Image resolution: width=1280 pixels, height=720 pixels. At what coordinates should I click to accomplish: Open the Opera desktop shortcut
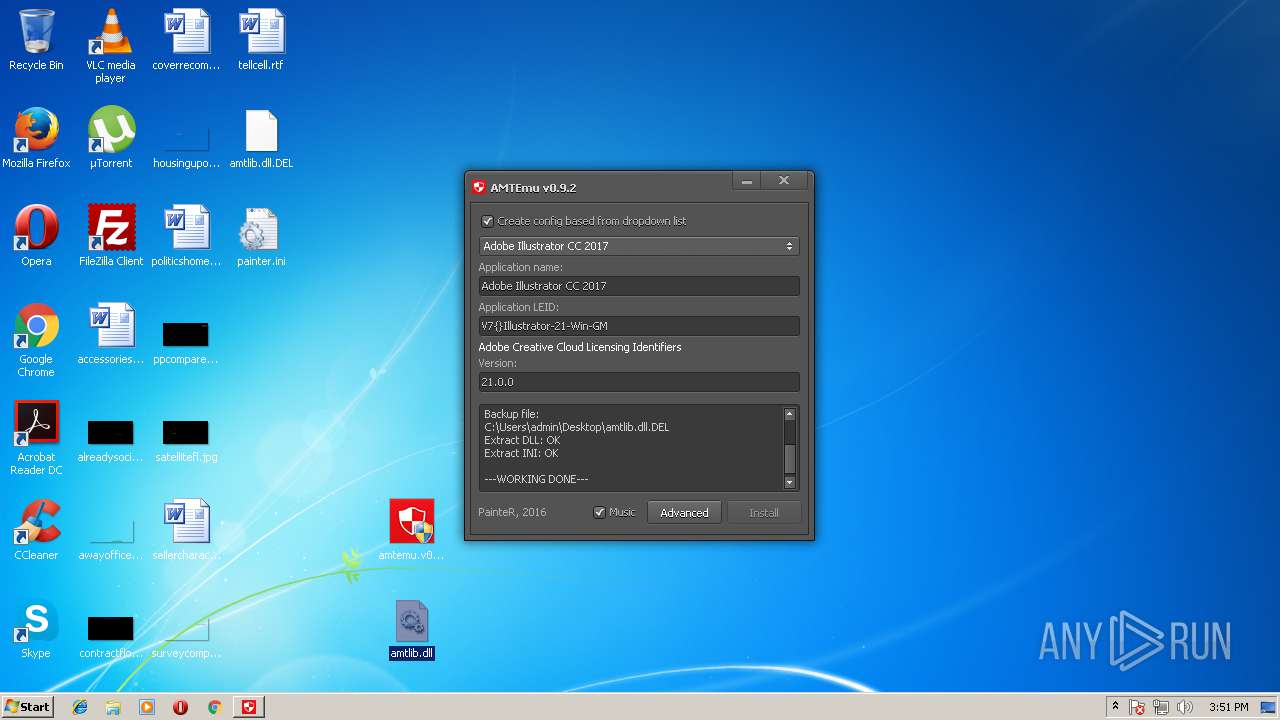(x=36, y=236)
